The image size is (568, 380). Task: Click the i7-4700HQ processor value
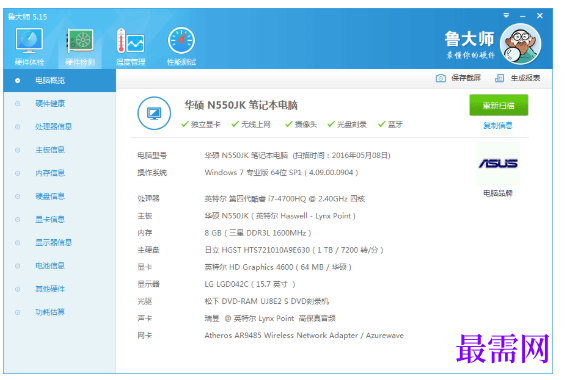point(285,199)
